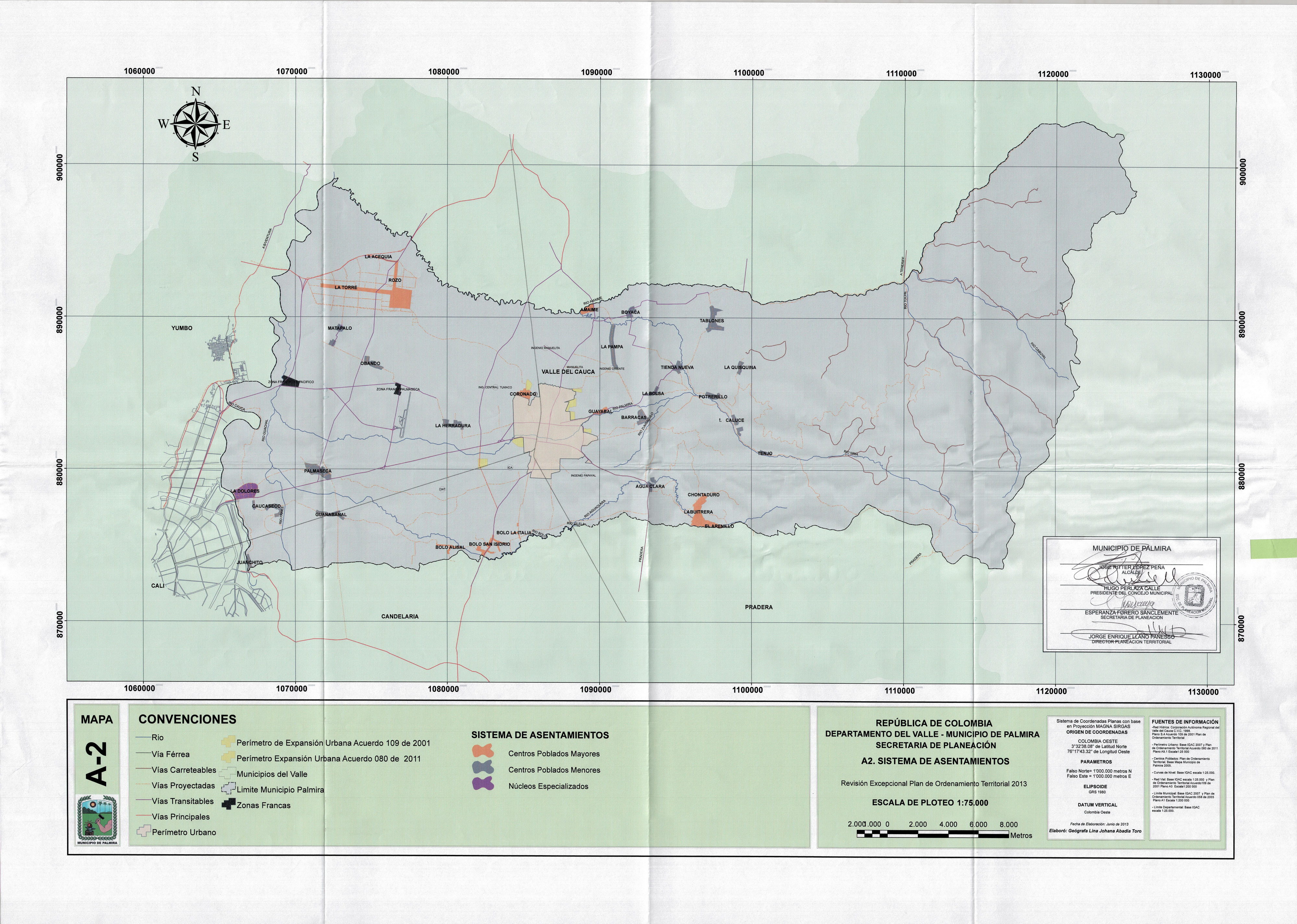Click the BOLO LA ITALIA label
Image resolution: width=1297 pixels, height=924 pixels.
514,533
